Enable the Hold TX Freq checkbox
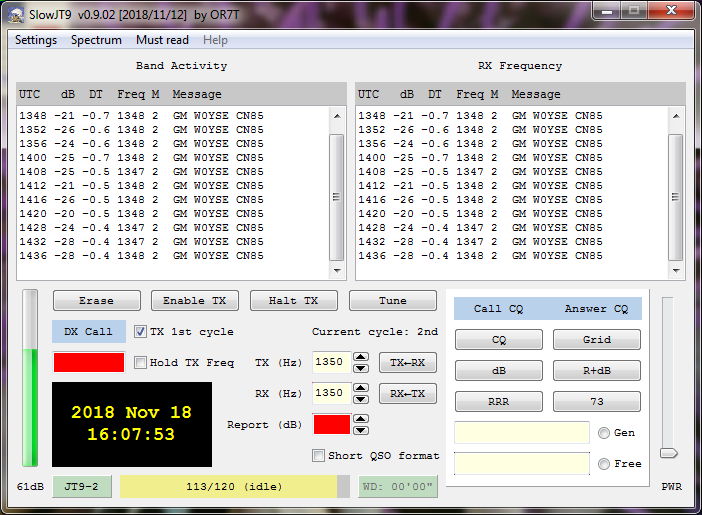This screenshot has width=702, height=515. click(x=140, y=362)
